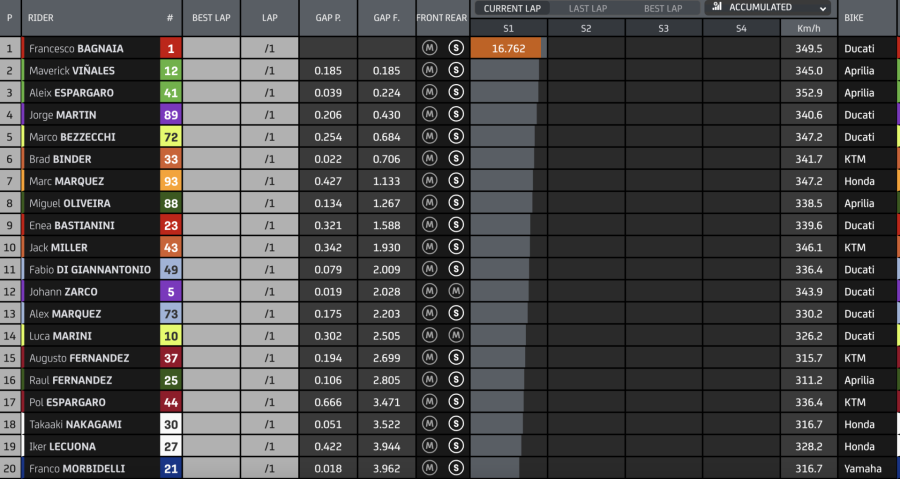Click Alex Marquez's rear tyre S icon
Viewport: 900px width, 479px height.
[456, 313]
